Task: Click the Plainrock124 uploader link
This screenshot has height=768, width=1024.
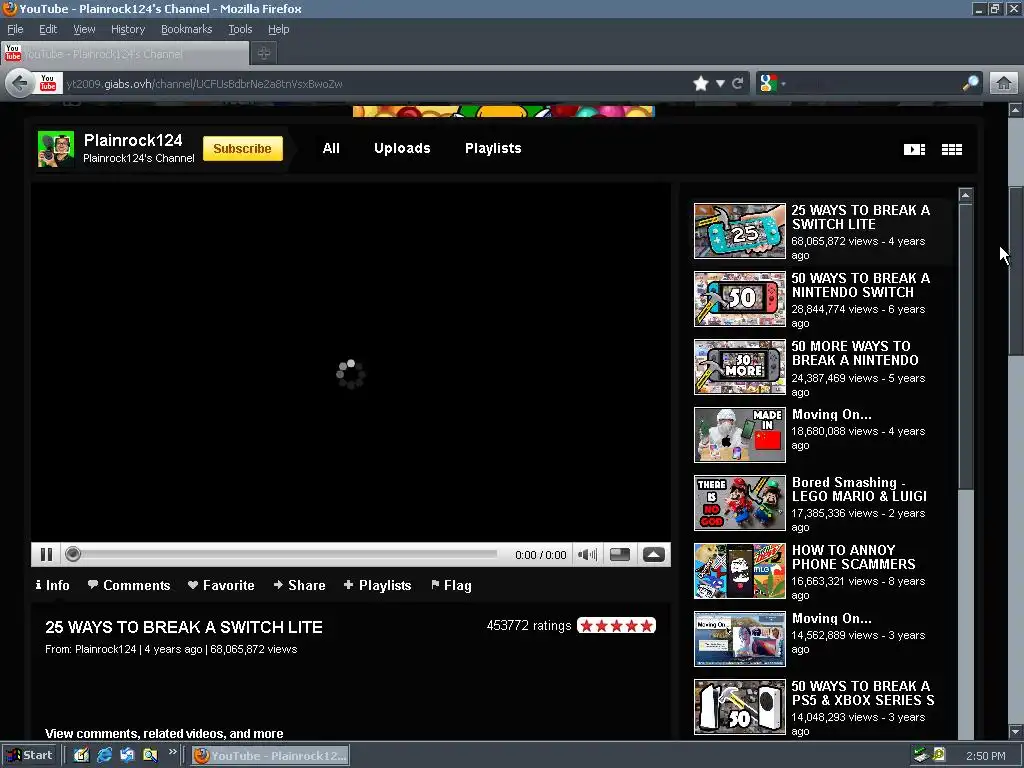Action: (105, 649)
